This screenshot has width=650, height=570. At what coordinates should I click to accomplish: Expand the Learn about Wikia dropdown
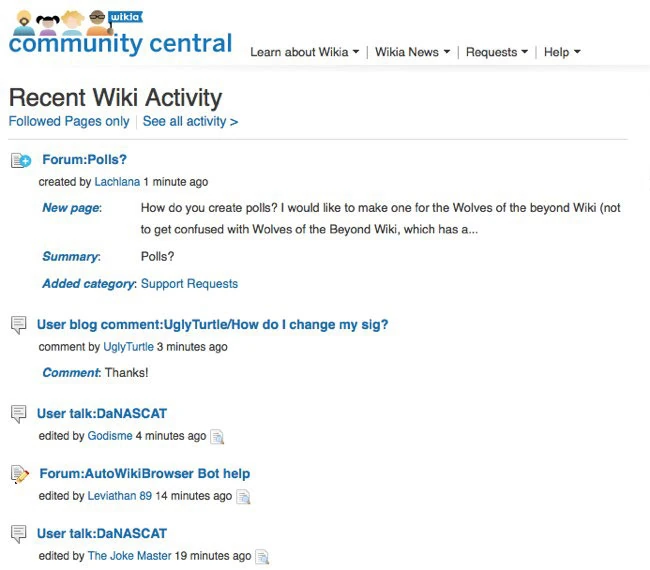304,52
